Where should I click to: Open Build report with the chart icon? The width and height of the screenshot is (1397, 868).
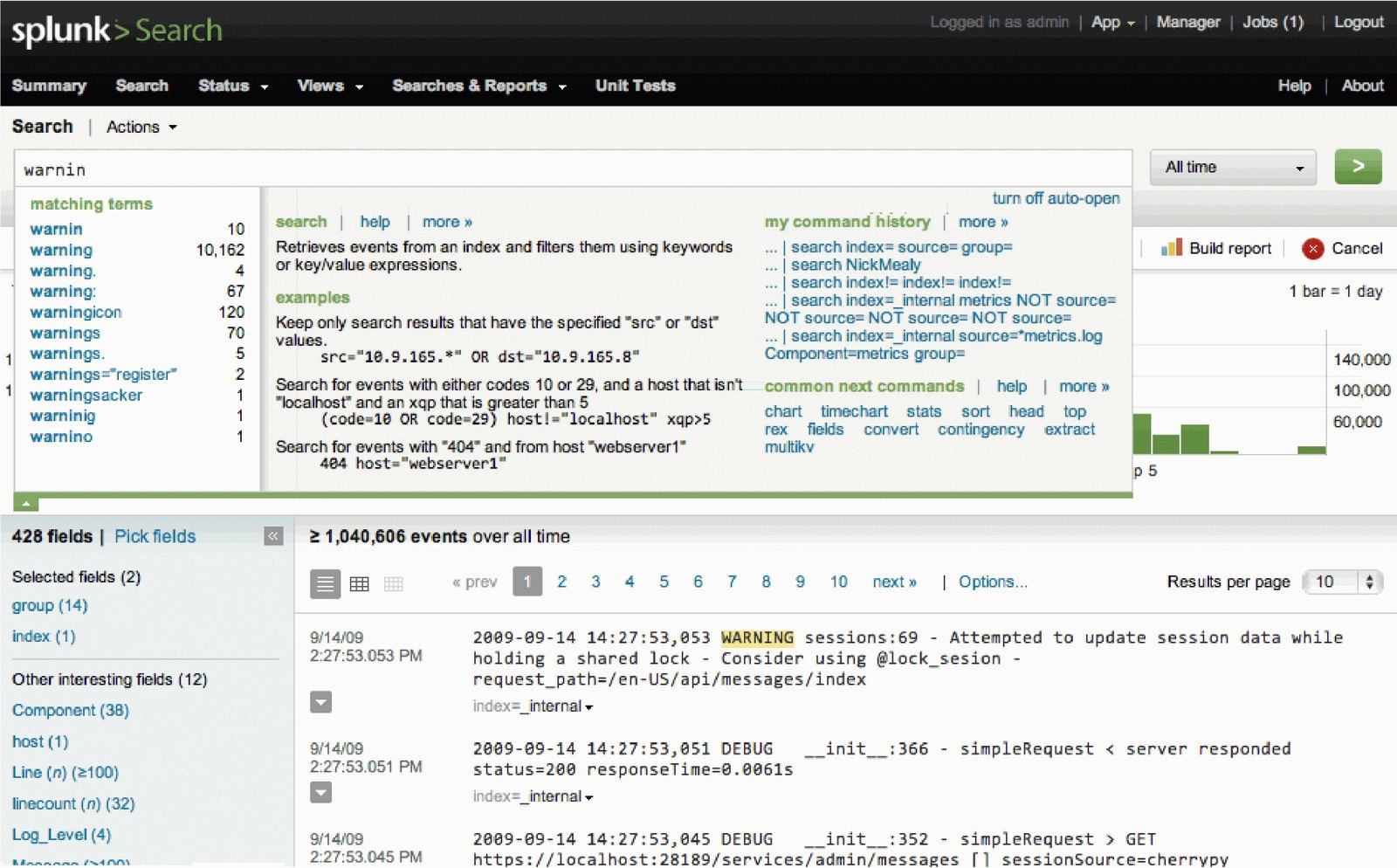[x=1172, y=248]
